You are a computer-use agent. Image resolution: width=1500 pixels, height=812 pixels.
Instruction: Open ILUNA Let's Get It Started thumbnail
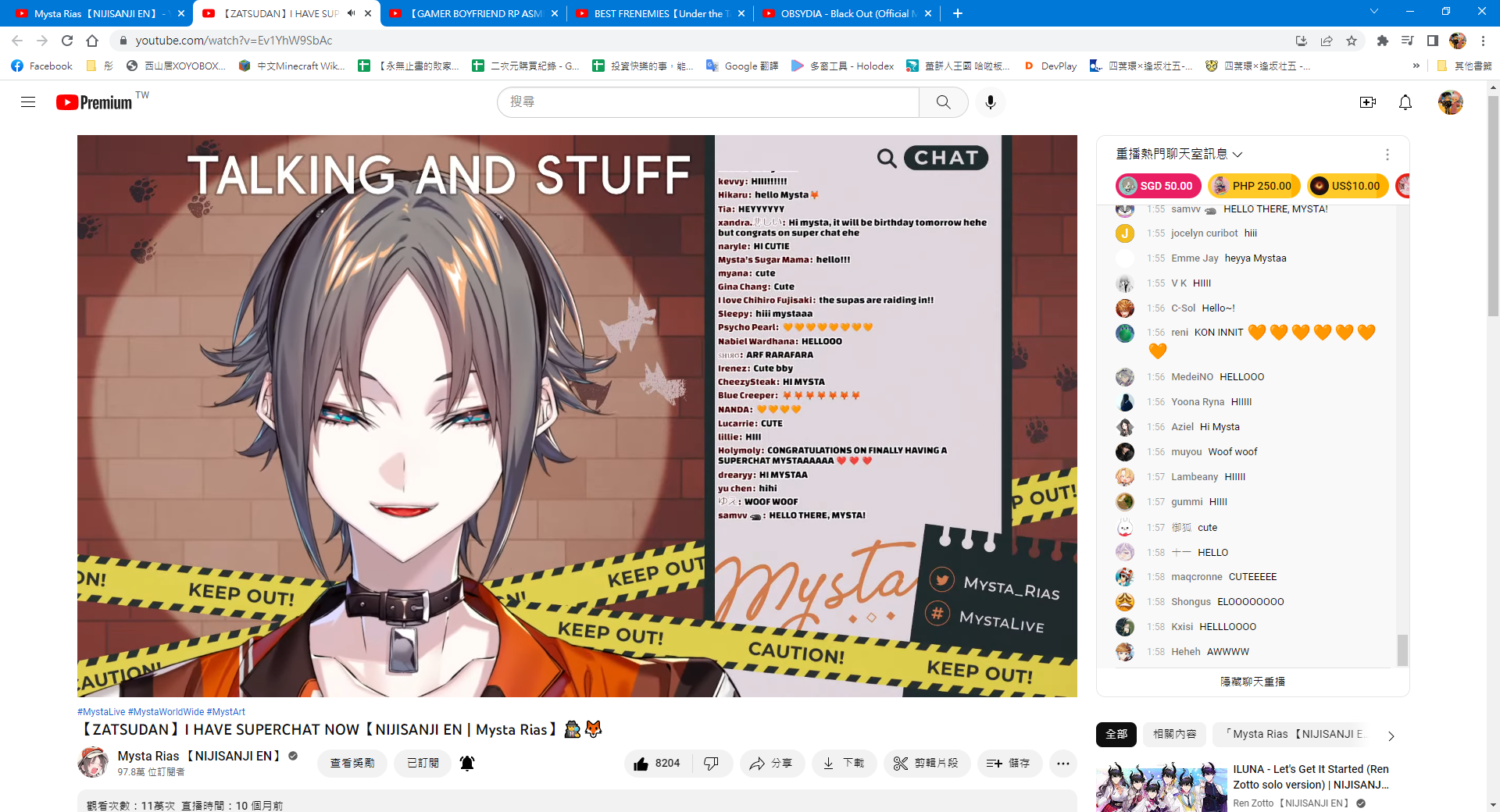(x=1161, y=787)
